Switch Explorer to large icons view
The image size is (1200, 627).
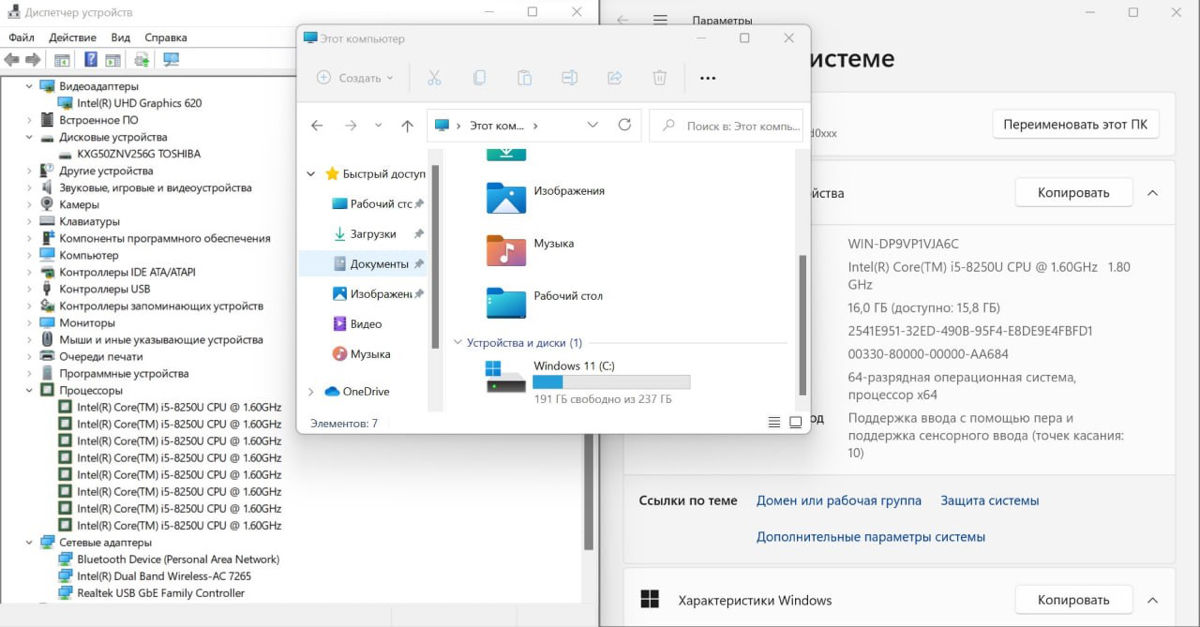[796, 423]
